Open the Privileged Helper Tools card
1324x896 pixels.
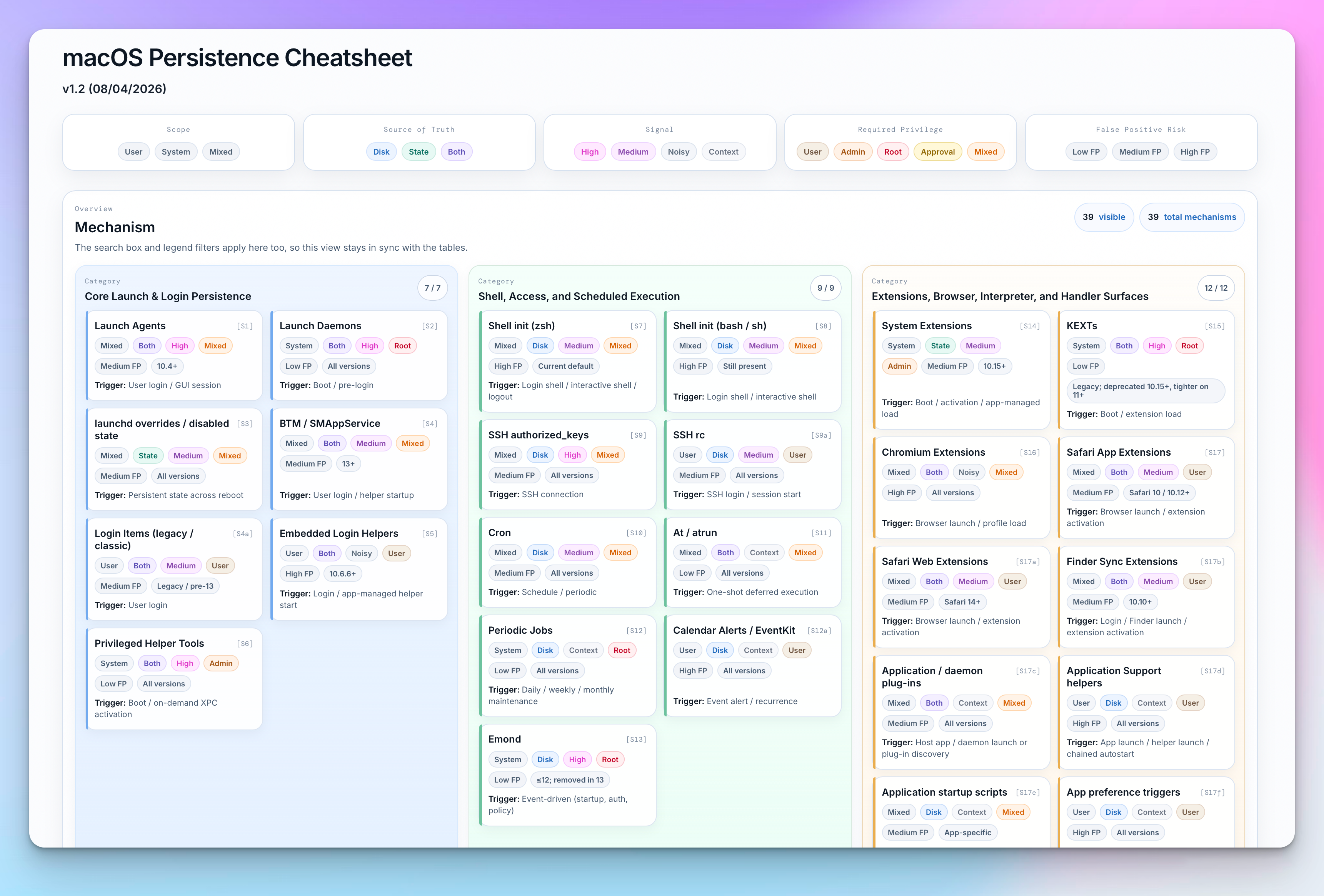point(149,643)
